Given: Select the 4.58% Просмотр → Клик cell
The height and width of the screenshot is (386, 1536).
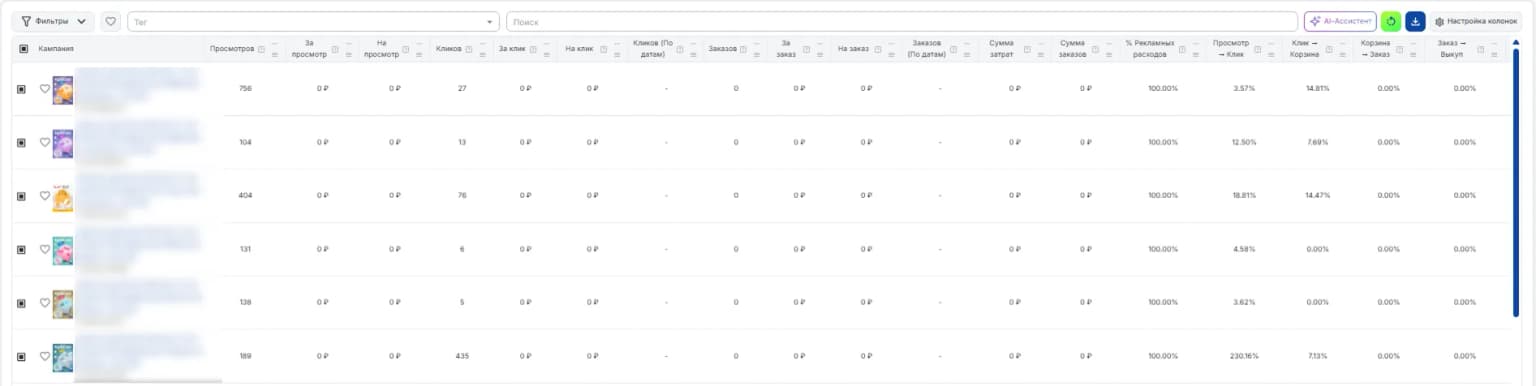Looking at the screenshot, I should coord(1244,249).
